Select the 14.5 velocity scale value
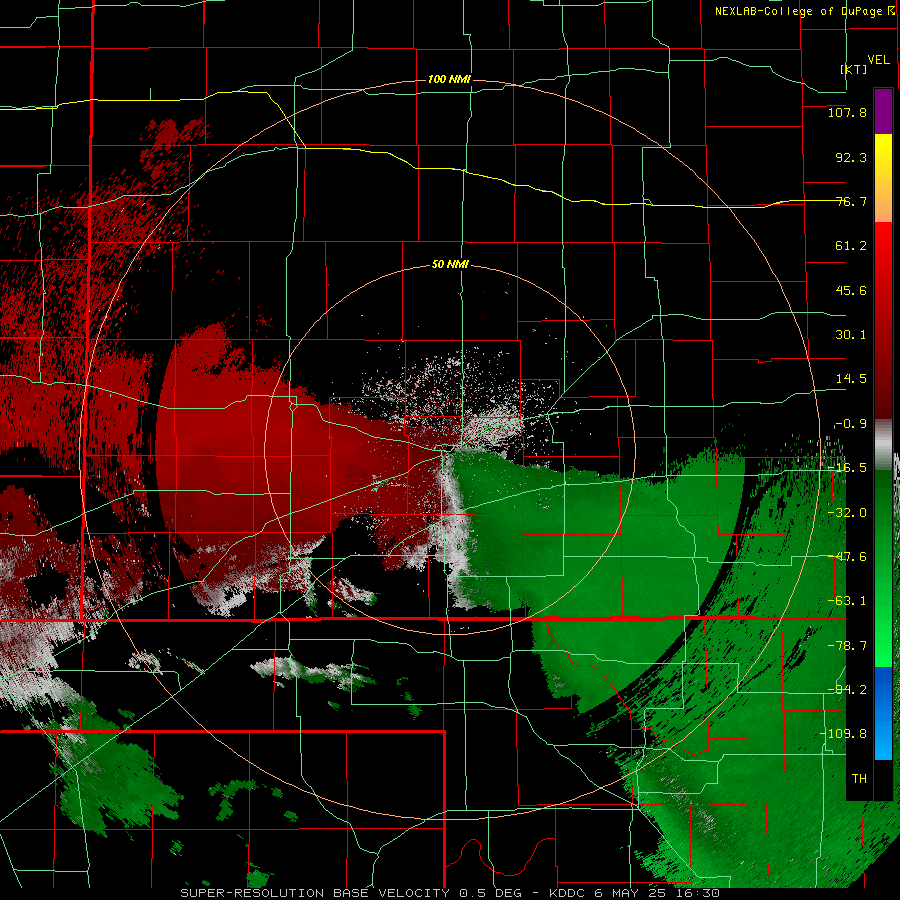Screen dimensions: 900x900 (x=851, y=379)
